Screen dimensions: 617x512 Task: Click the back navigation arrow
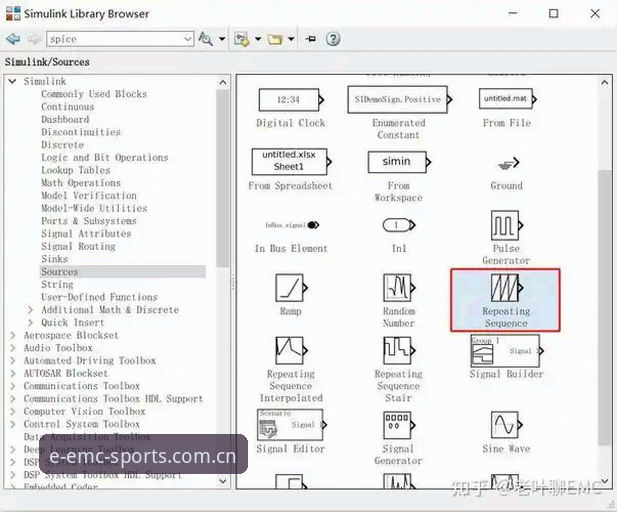(x=13, y=39)
